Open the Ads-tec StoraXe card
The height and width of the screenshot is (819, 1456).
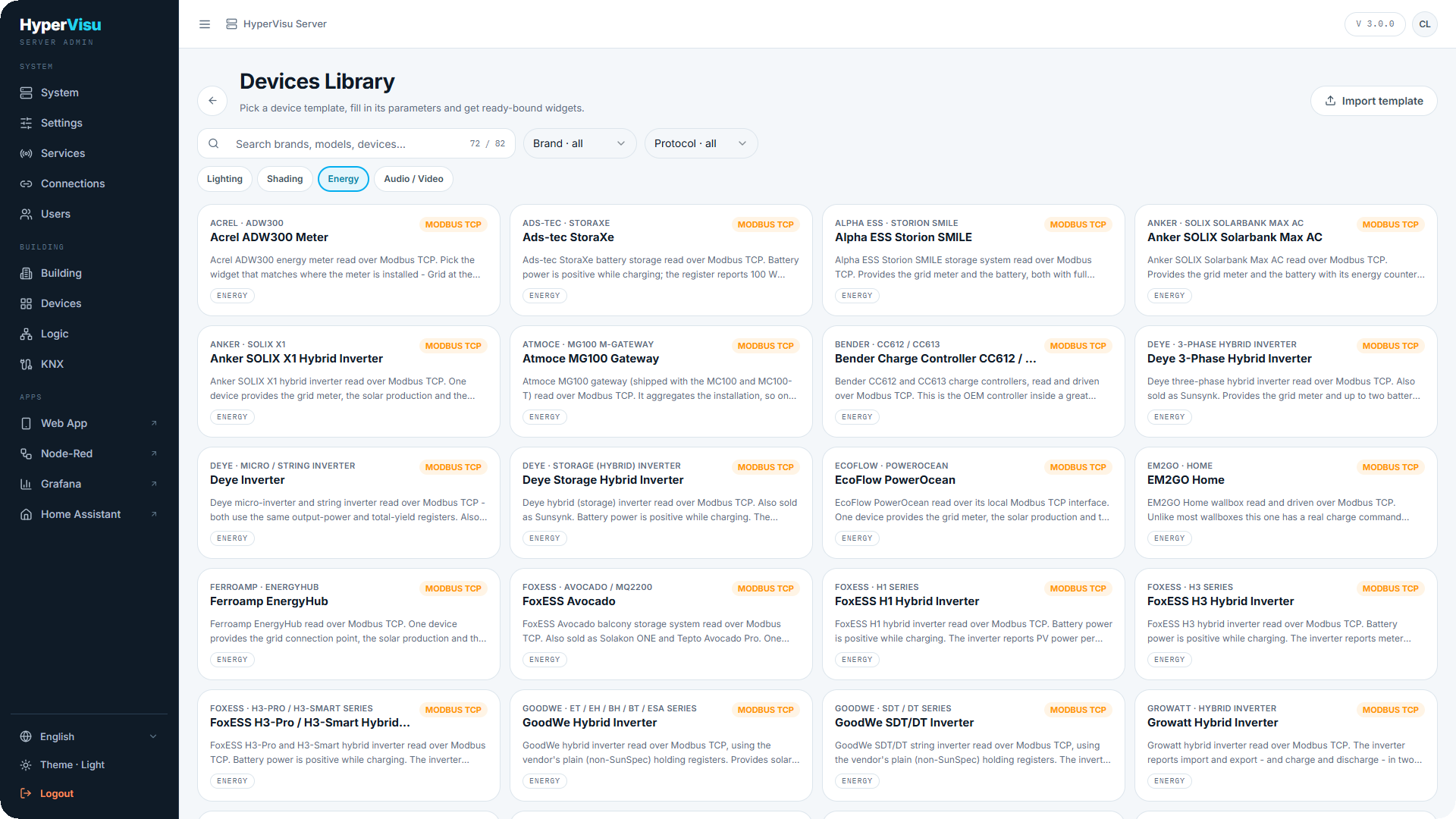tap(661, 260)
